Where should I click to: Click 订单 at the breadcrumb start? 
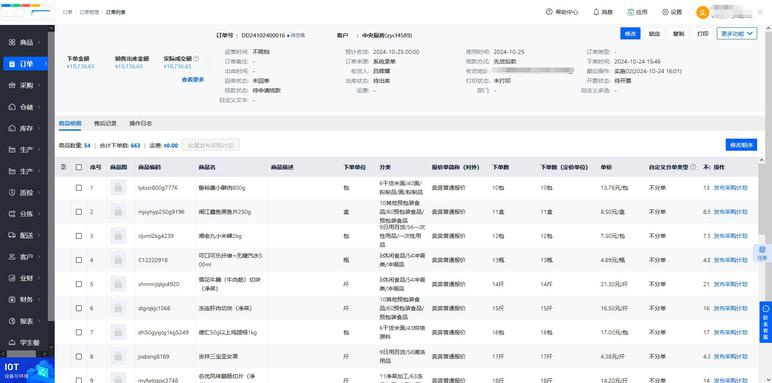(x=67, y=12)
